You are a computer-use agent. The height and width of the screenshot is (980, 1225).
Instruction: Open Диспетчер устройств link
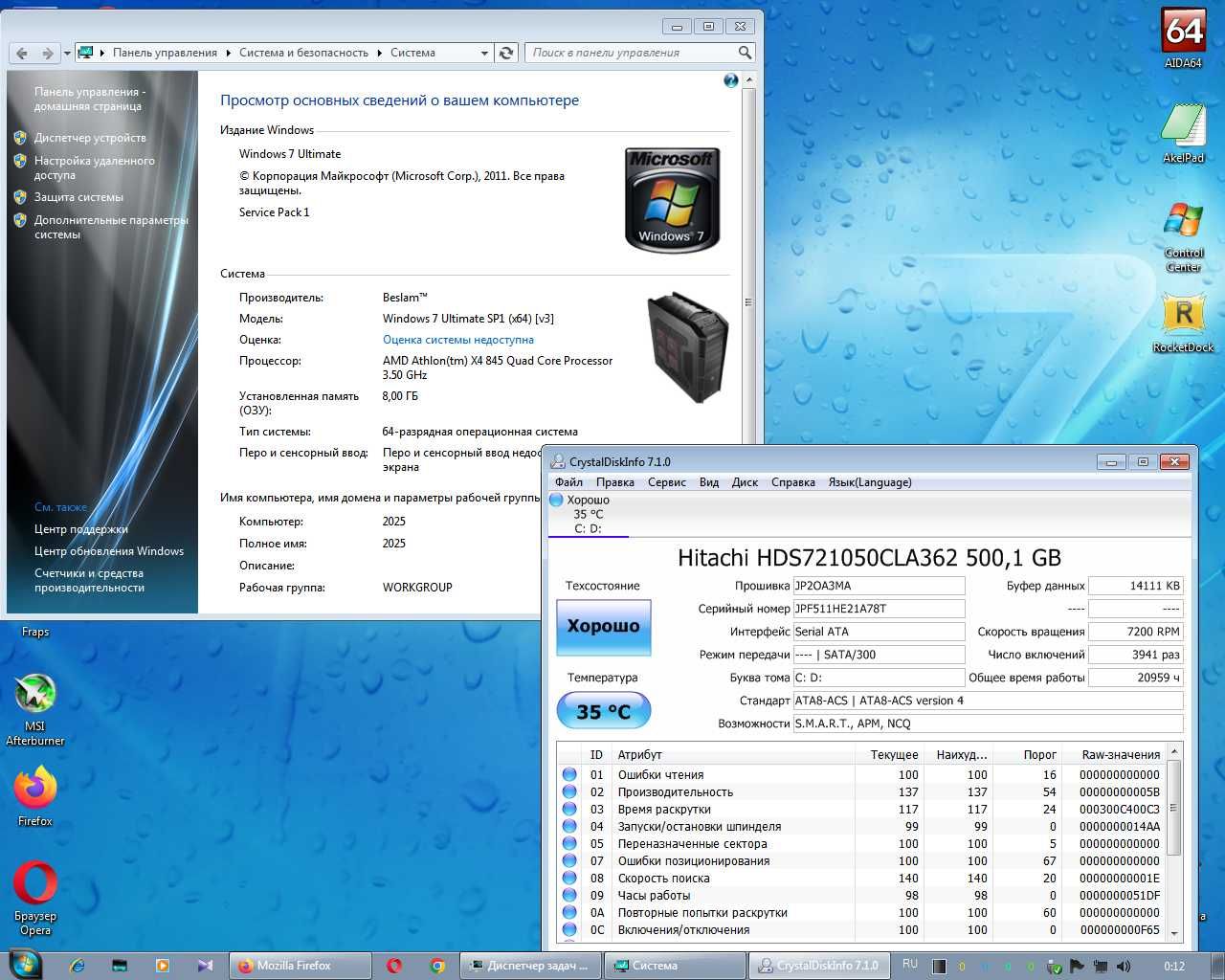[90, 138]
